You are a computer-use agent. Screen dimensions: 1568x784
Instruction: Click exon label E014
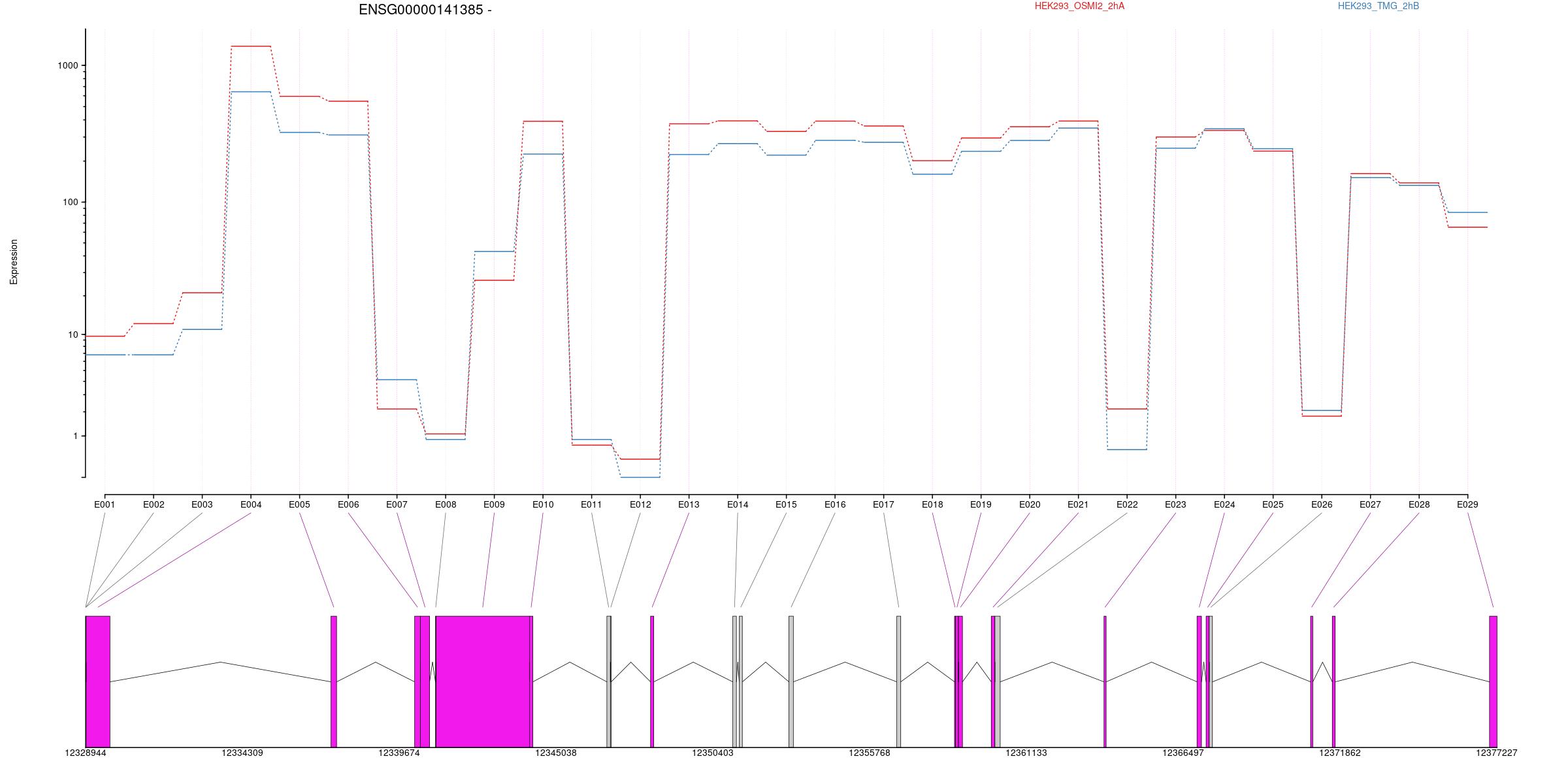click(738, 504)
